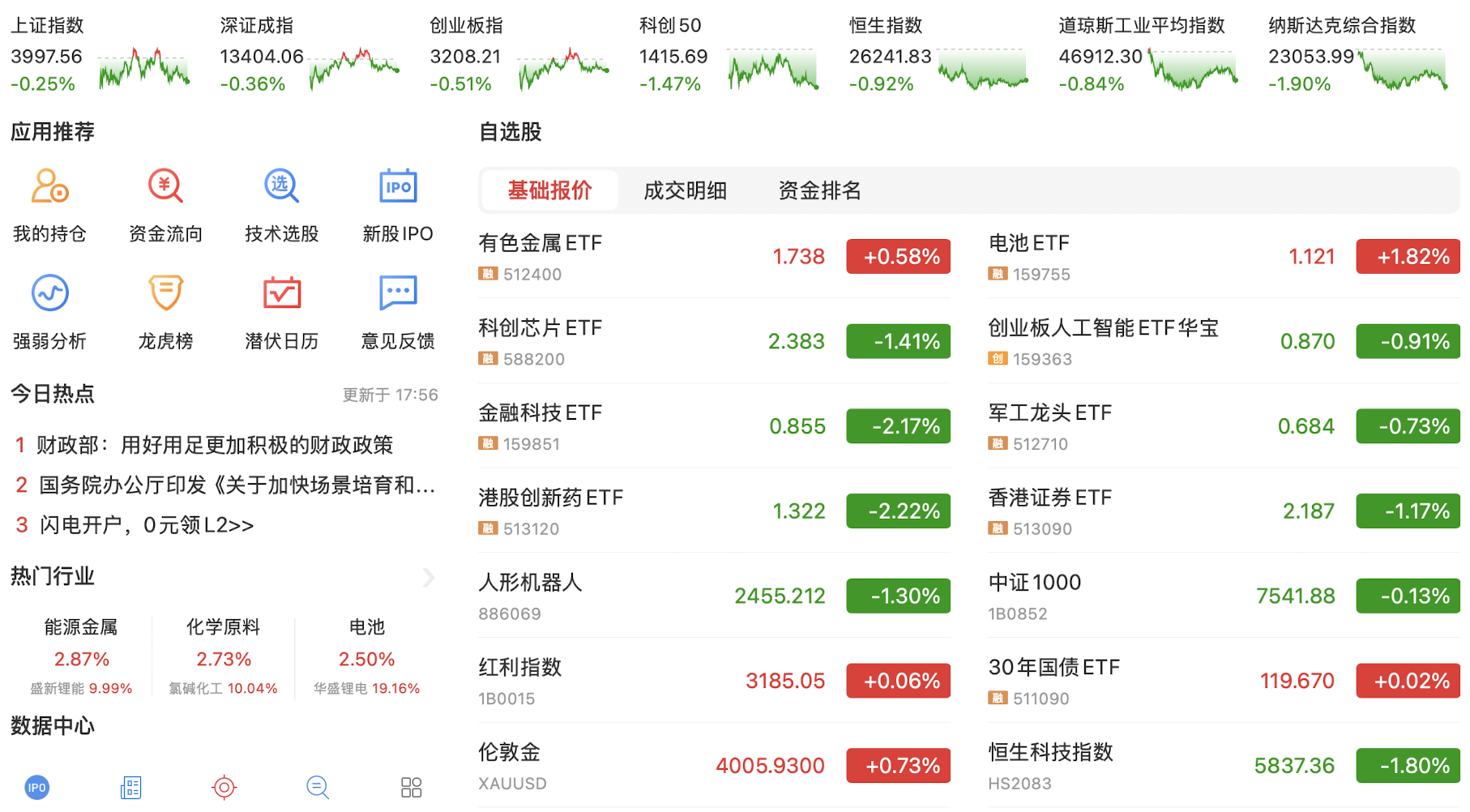Click the red target icon in 数据中心
Image resolution: width=1470 pixels, height=812 pixels.
point(224,787)
